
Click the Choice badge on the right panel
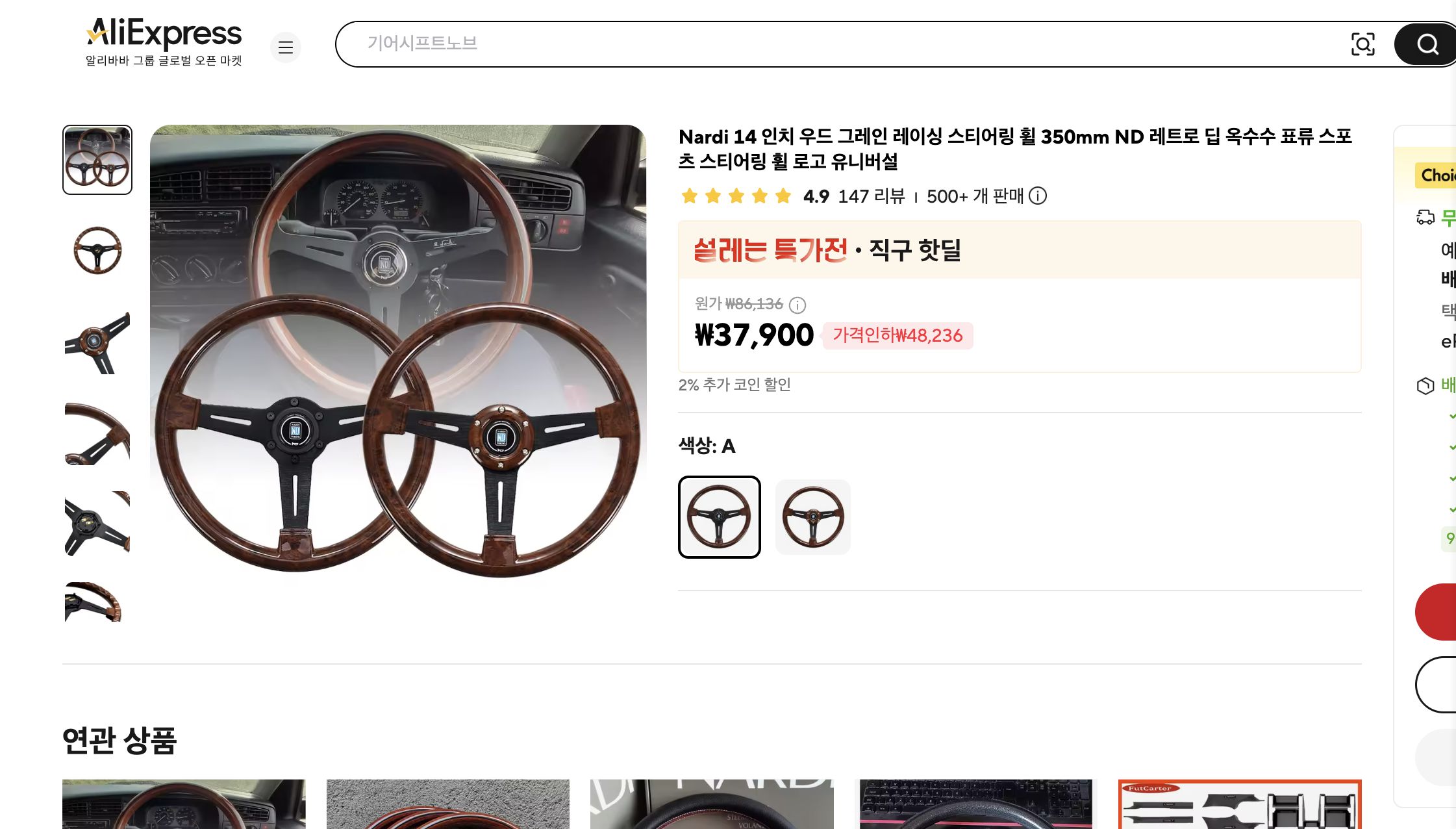[x=1437, y=175]
